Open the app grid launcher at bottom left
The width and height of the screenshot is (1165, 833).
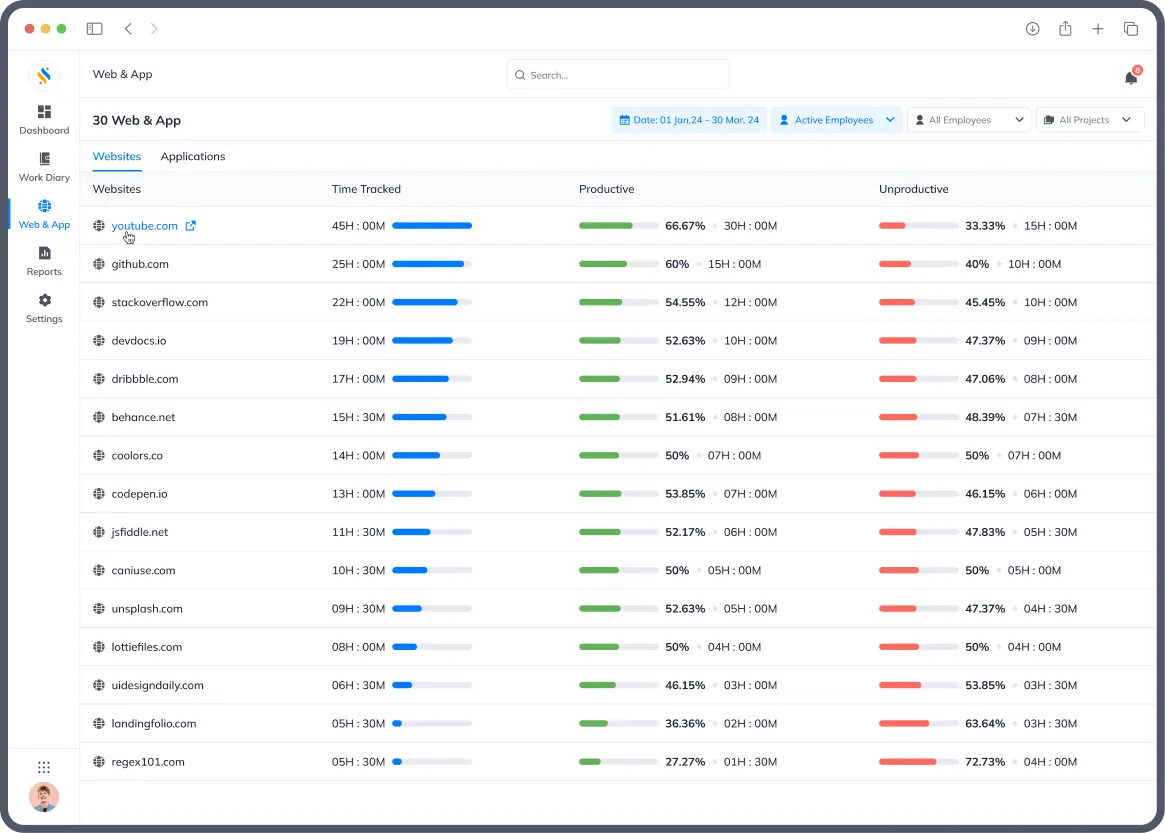[x=44, y=767]
